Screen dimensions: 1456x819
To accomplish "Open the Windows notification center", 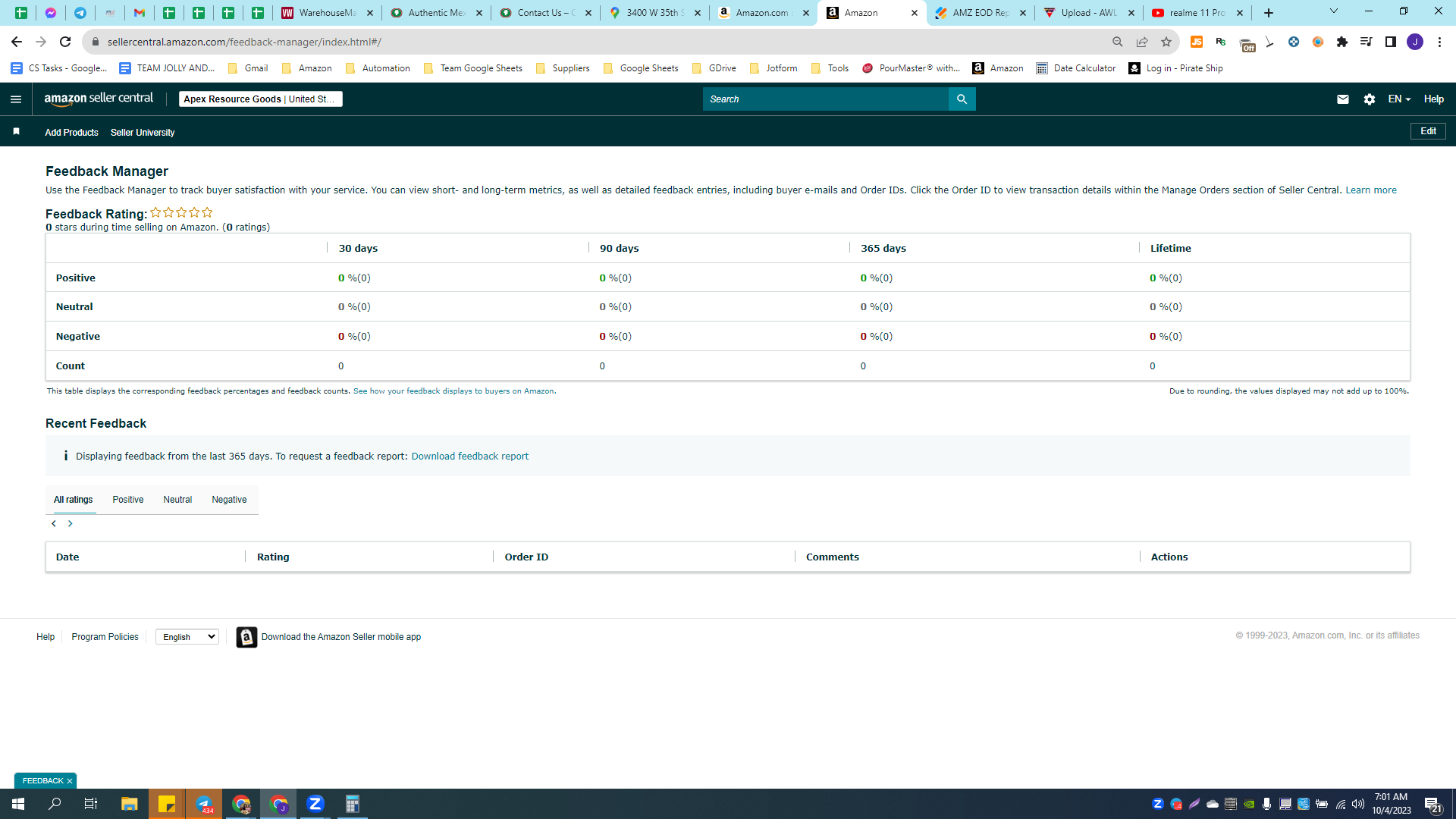I will [1433, 804].
